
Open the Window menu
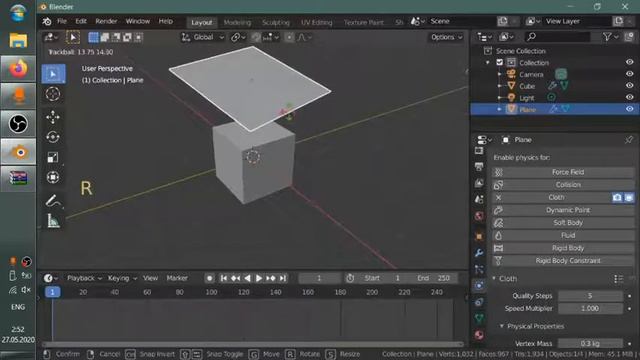(138, 21)
